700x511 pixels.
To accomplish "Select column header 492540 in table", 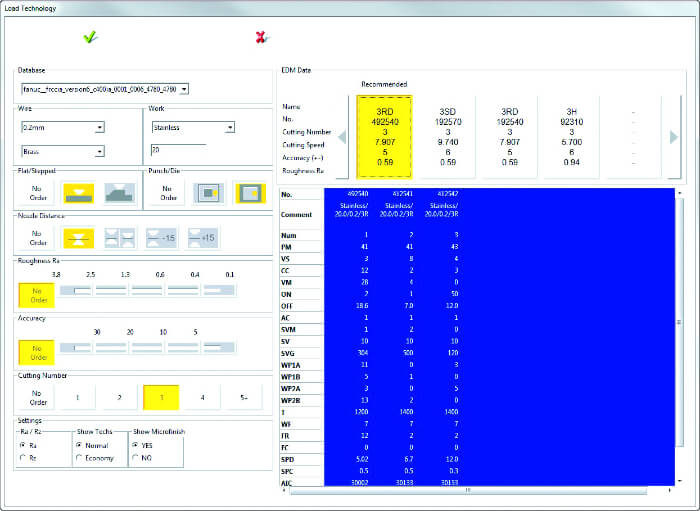I will click(358, 194).
